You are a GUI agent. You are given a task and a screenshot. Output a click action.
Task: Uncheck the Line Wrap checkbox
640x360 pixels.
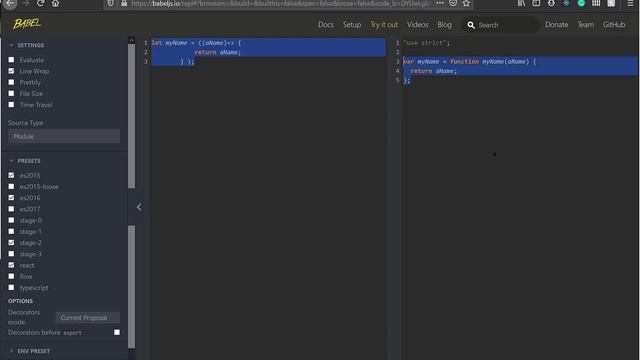click(x=11, y=71)
